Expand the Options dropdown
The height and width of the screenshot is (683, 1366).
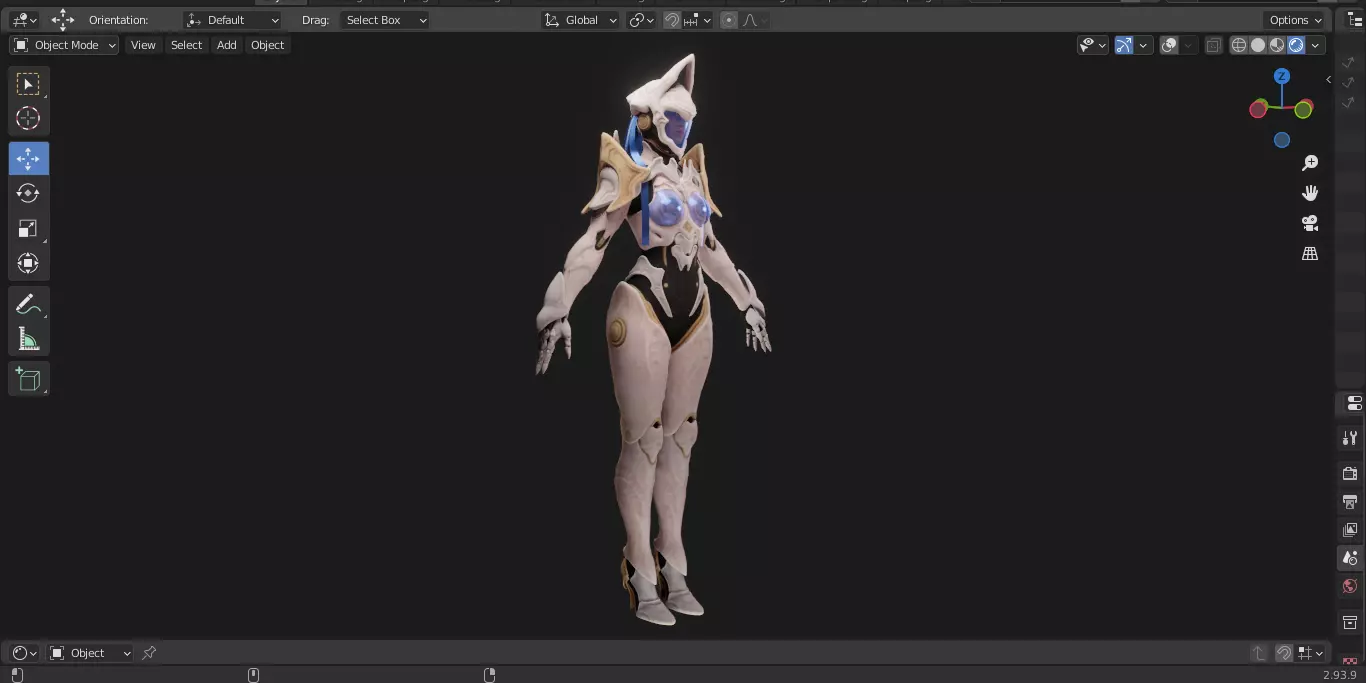[x=1295, y=20]
